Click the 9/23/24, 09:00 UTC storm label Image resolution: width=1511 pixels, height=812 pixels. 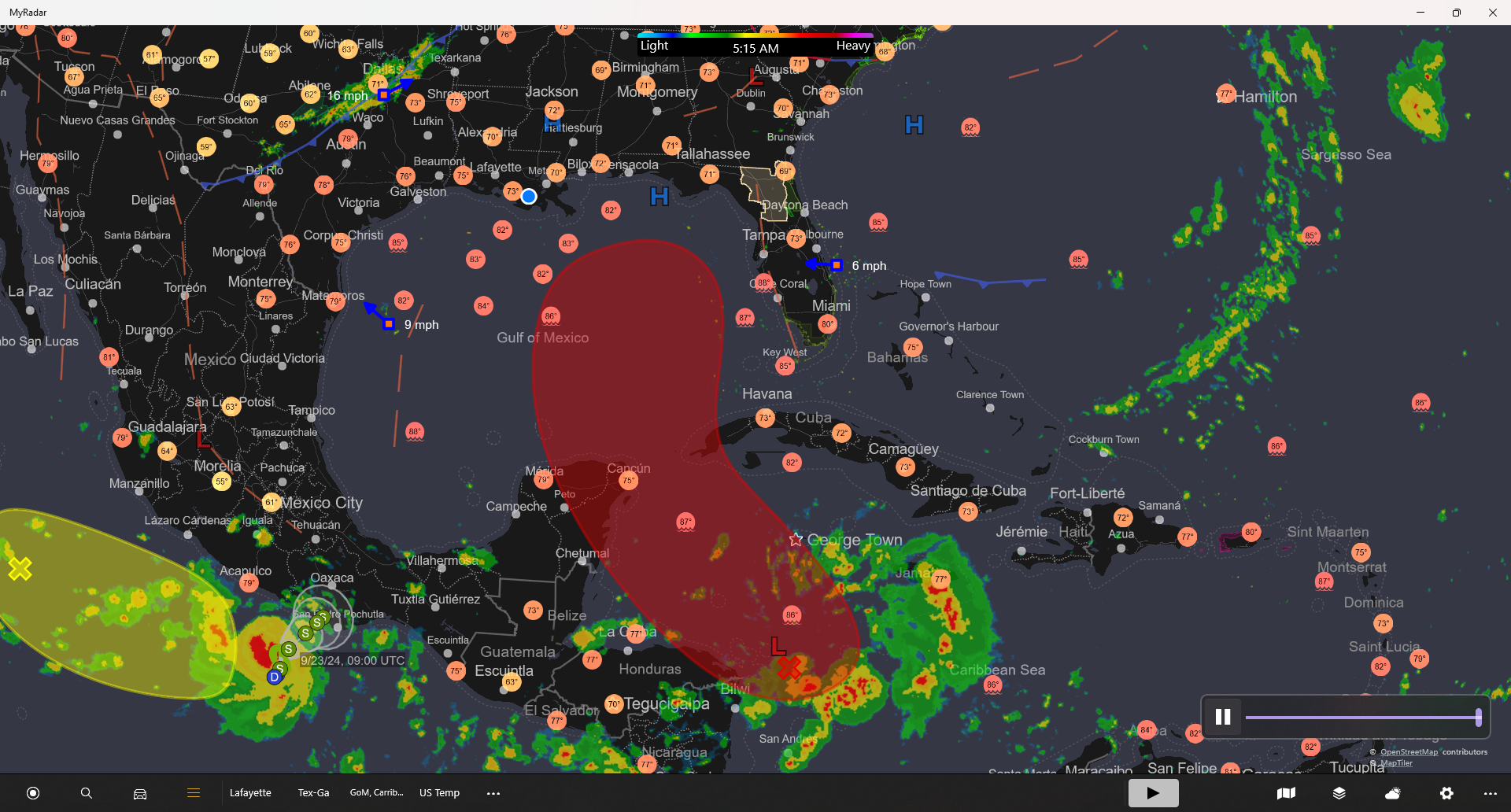[352, 661]
